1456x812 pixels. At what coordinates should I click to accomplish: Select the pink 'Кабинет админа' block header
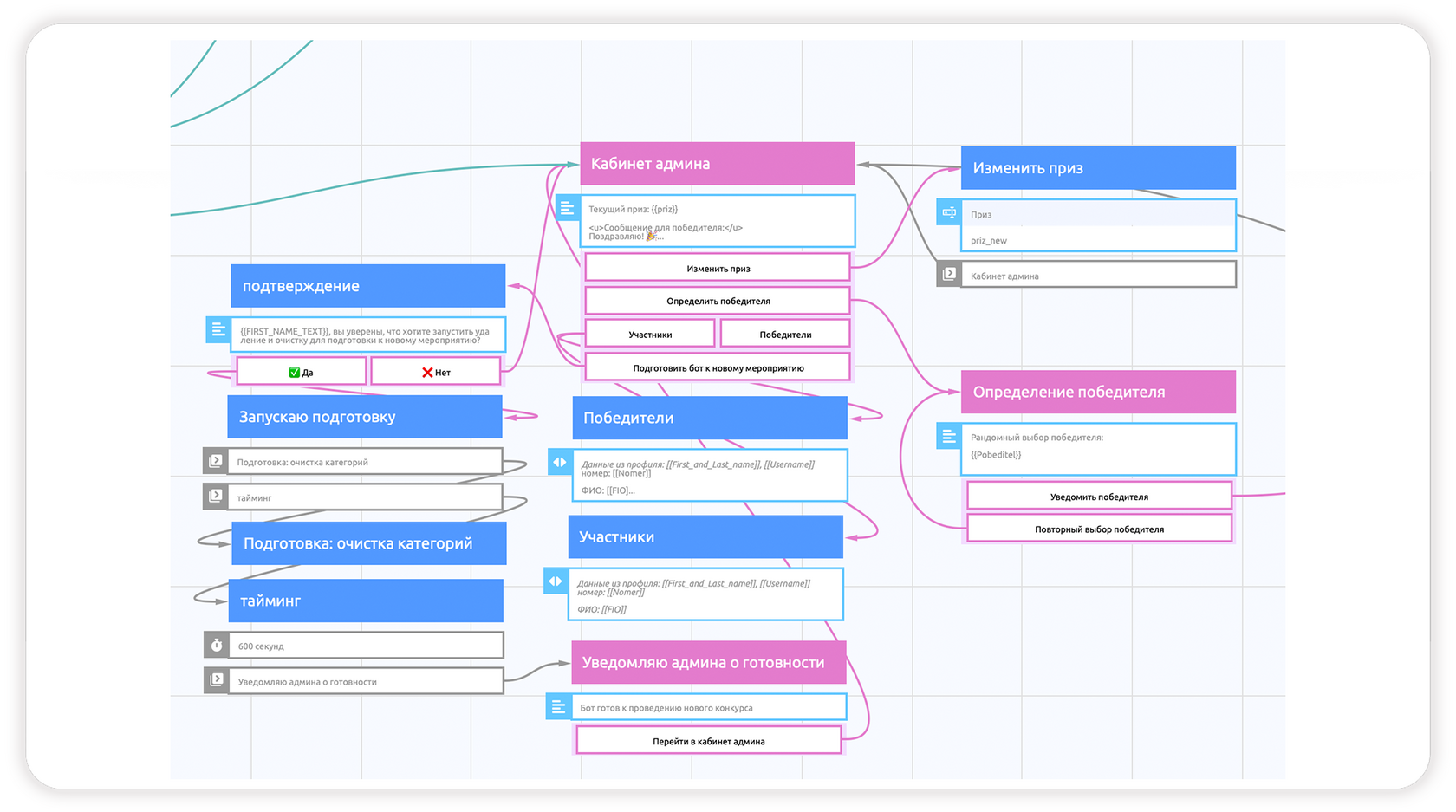(x=718, y=164)
